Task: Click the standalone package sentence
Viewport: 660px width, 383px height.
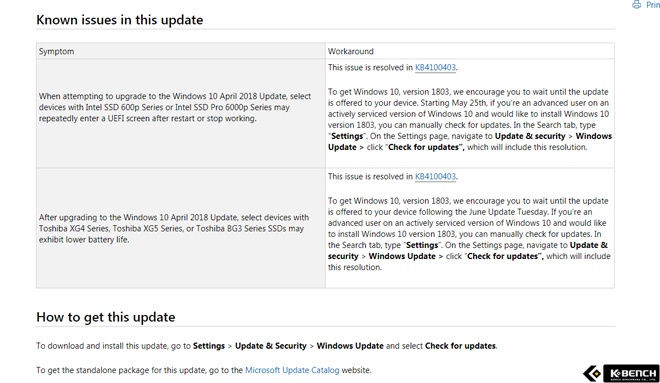Action: pos(204,370)
